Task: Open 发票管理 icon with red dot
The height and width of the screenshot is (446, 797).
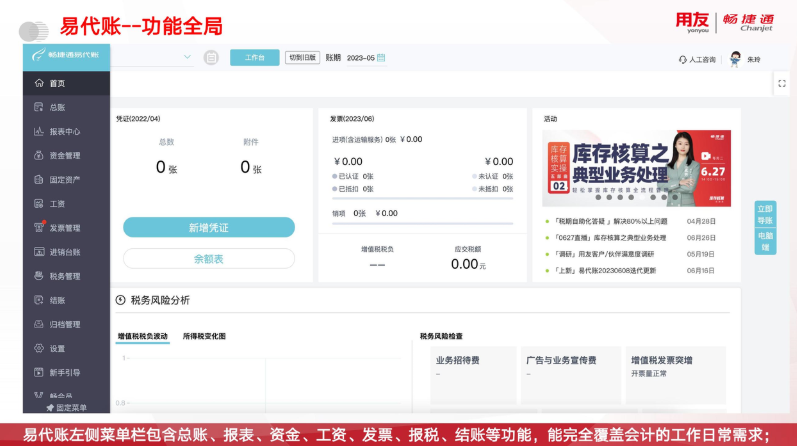Action: (x=39, y=227)
